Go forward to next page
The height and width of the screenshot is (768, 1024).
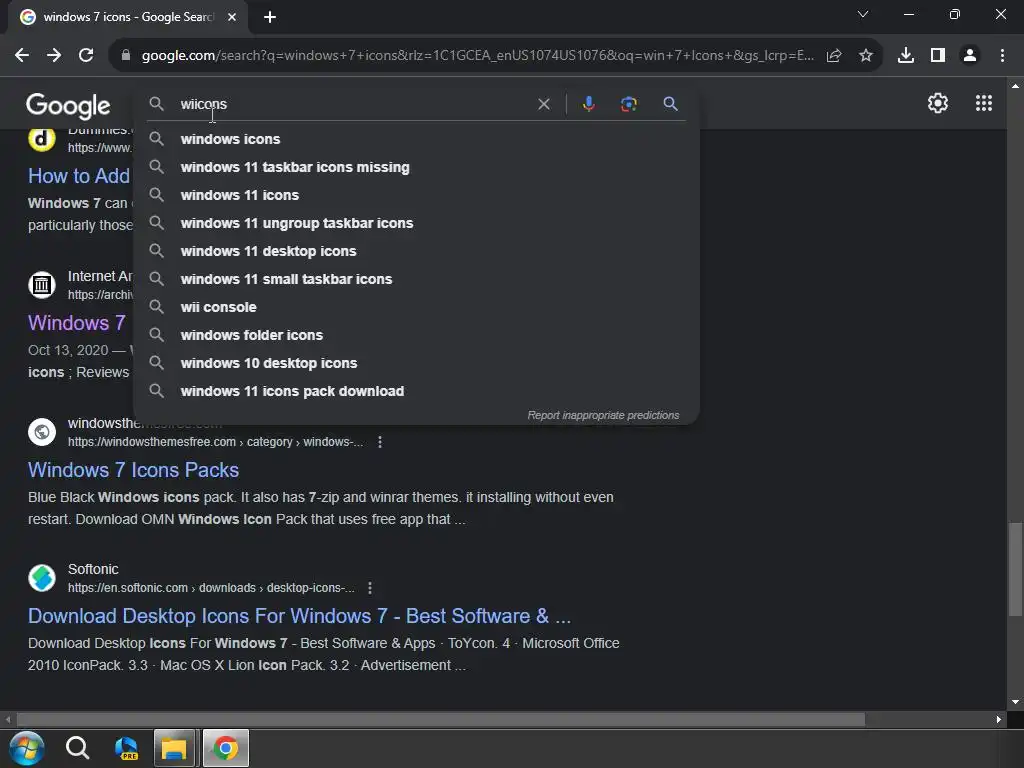54,56
